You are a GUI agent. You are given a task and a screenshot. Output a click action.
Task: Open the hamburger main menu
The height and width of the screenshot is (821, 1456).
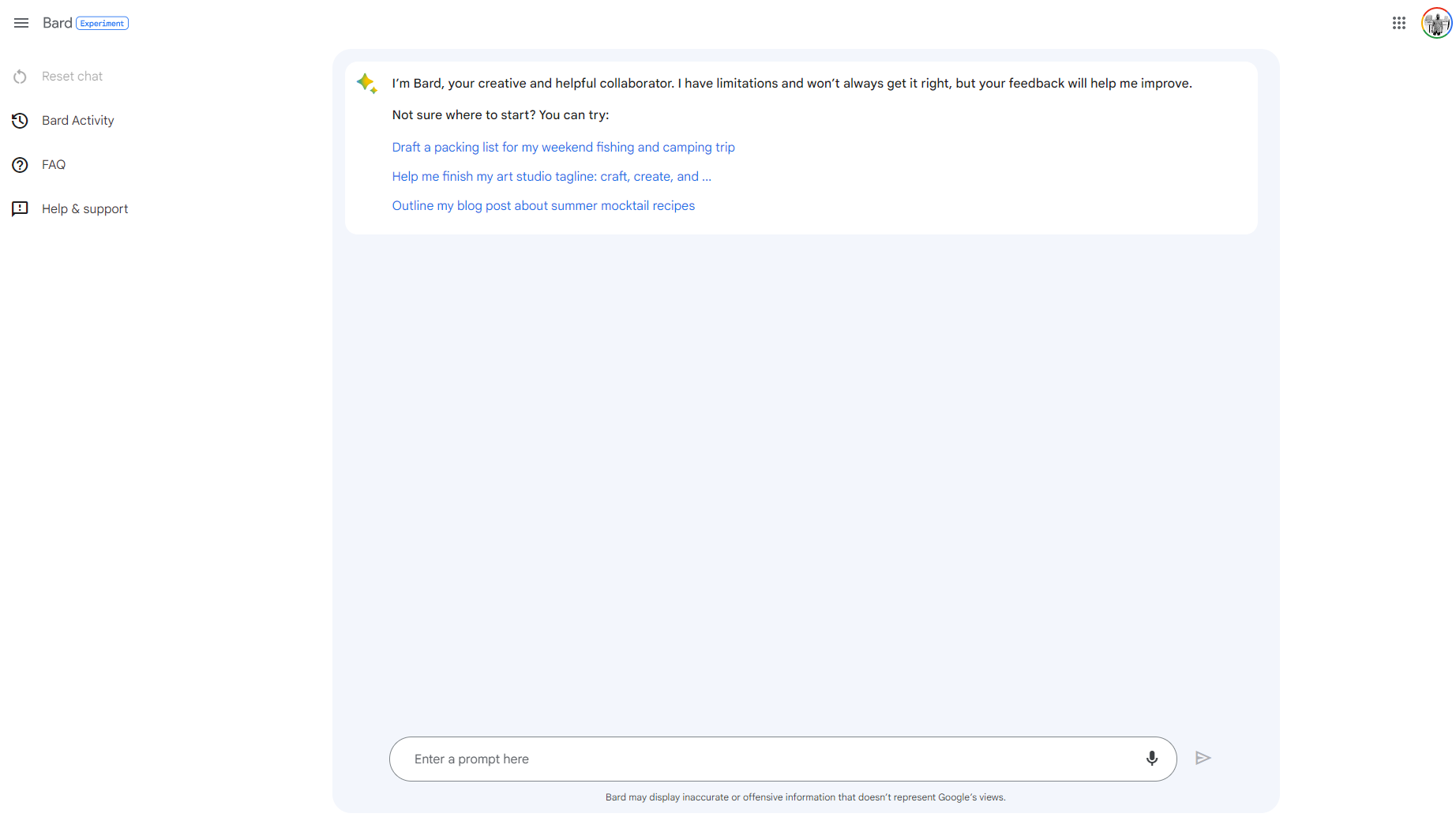click(x=21, y=23)
